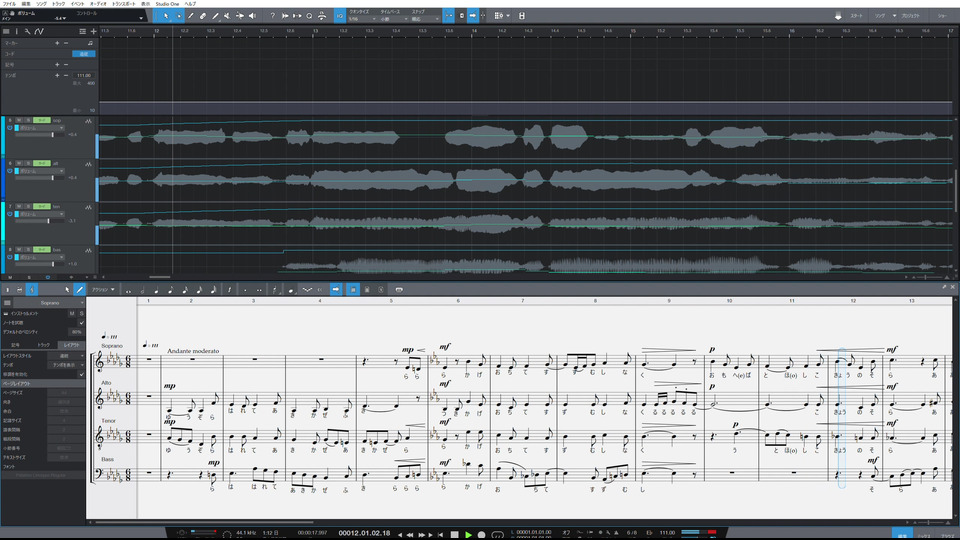Toggle the ノートを試聴 checkbox
Image resolution: width=960 pixels, height=540 pixels.
[x=81, y=322]
